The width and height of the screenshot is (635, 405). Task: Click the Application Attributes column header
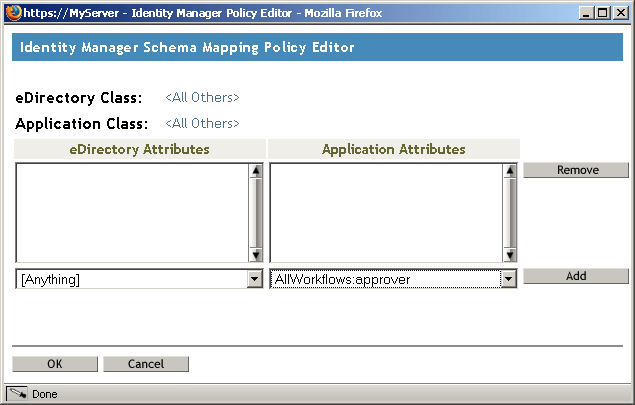(x=394, y=149)
